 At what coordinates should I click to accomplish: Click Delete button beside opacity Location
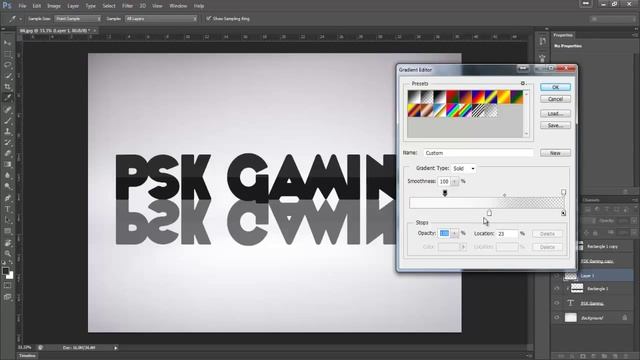tap(547, 234)
